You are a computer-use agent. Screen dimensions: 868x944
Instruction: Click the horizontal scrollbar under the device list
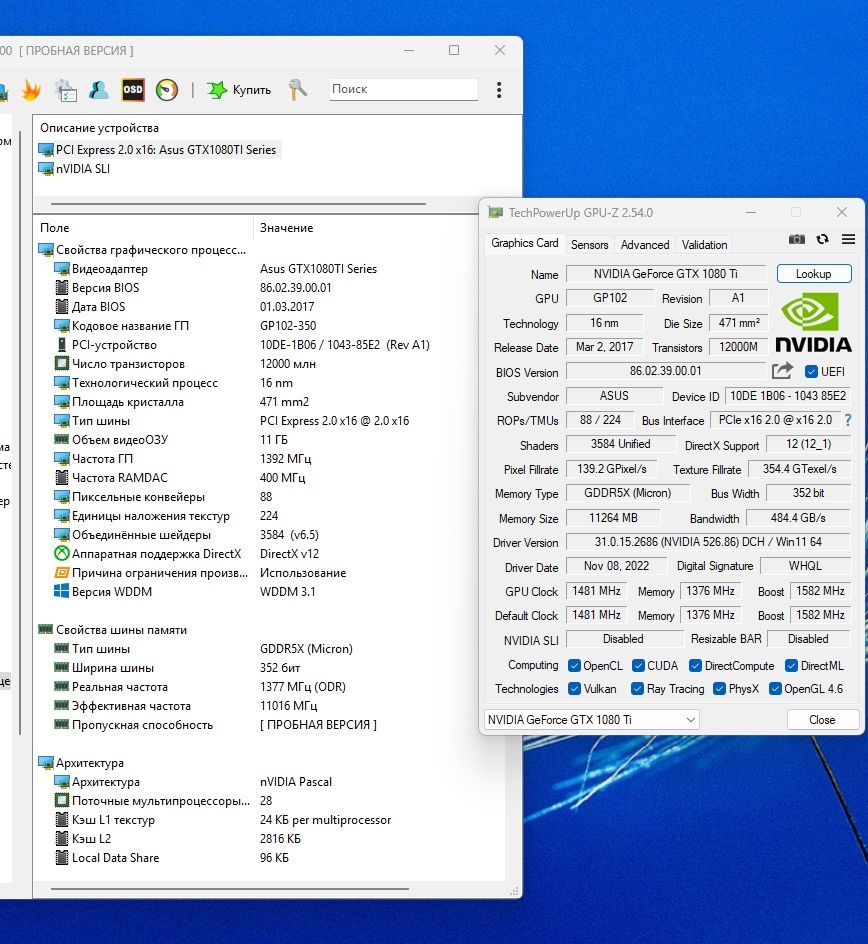(238, 204)
